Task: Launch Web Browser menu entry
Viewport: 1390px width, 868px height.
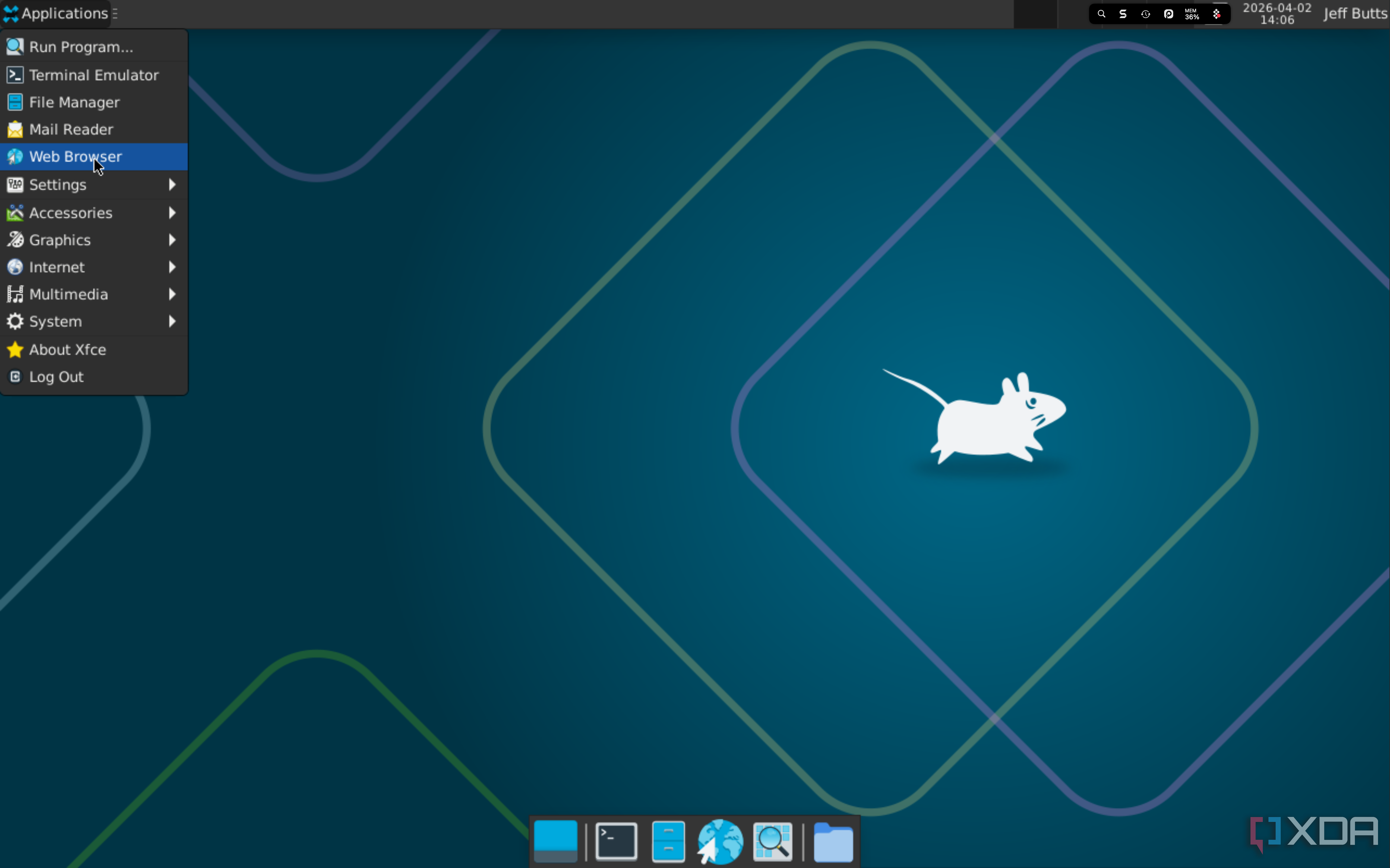Action: coord(94,157)
